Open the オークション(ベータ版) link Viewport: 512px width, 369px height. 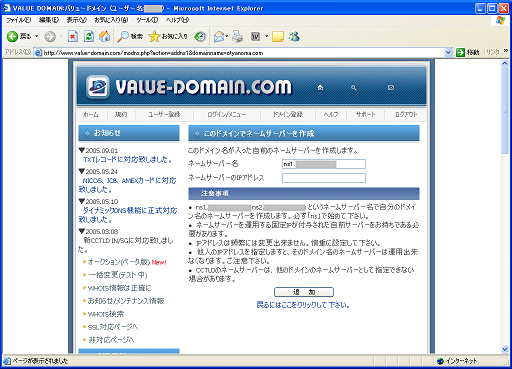point(119,262)
